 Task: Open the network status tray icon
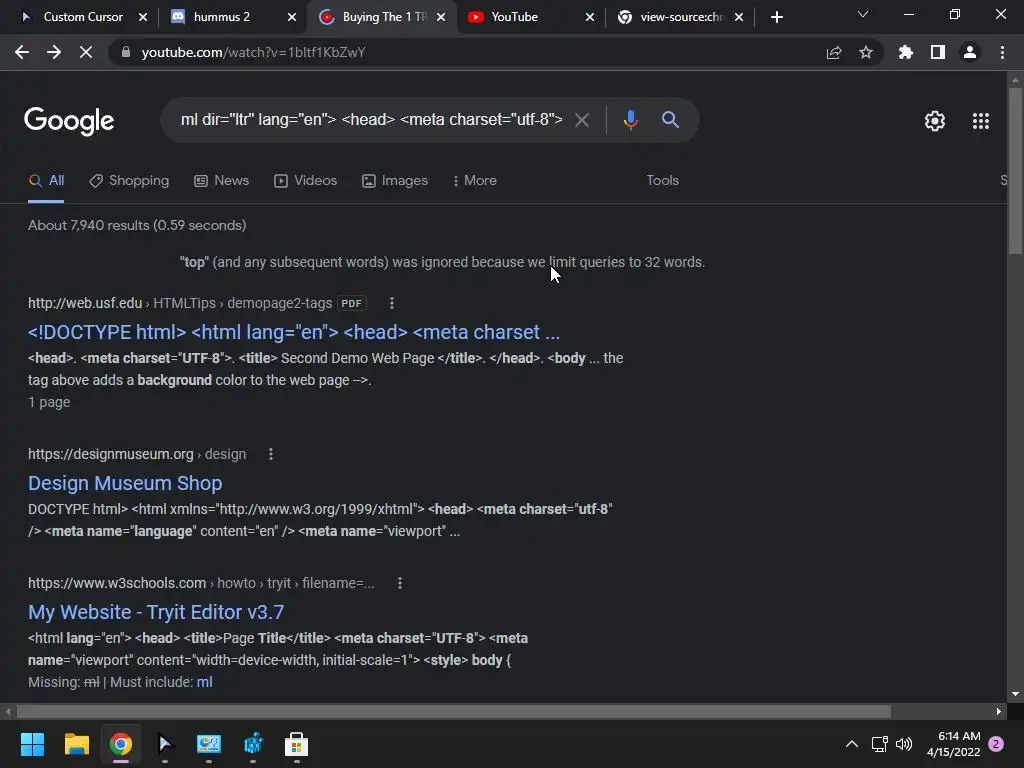coord(879,744)
